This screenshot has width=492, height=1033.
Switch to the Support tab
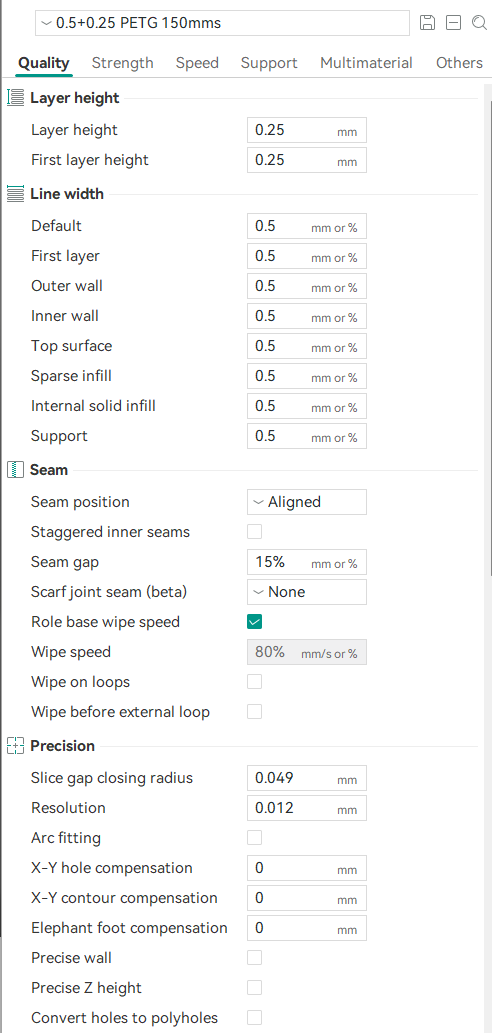click(269, 63)
